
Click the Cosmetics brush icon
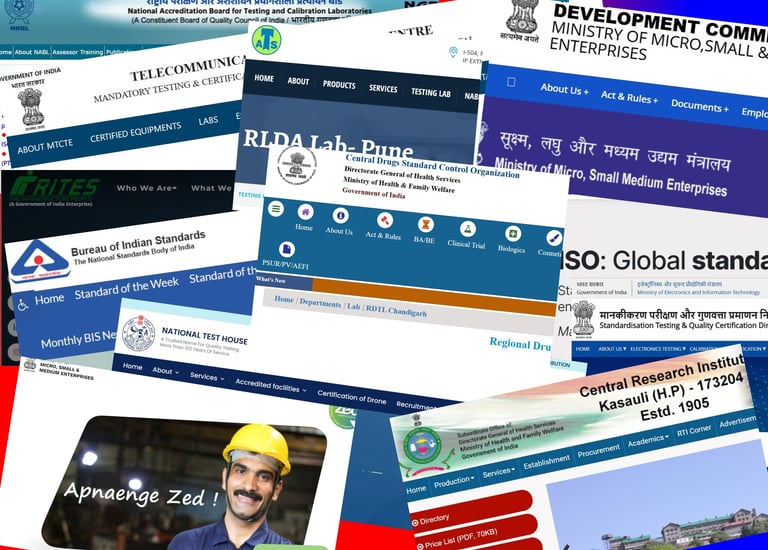tap(554, 238)
